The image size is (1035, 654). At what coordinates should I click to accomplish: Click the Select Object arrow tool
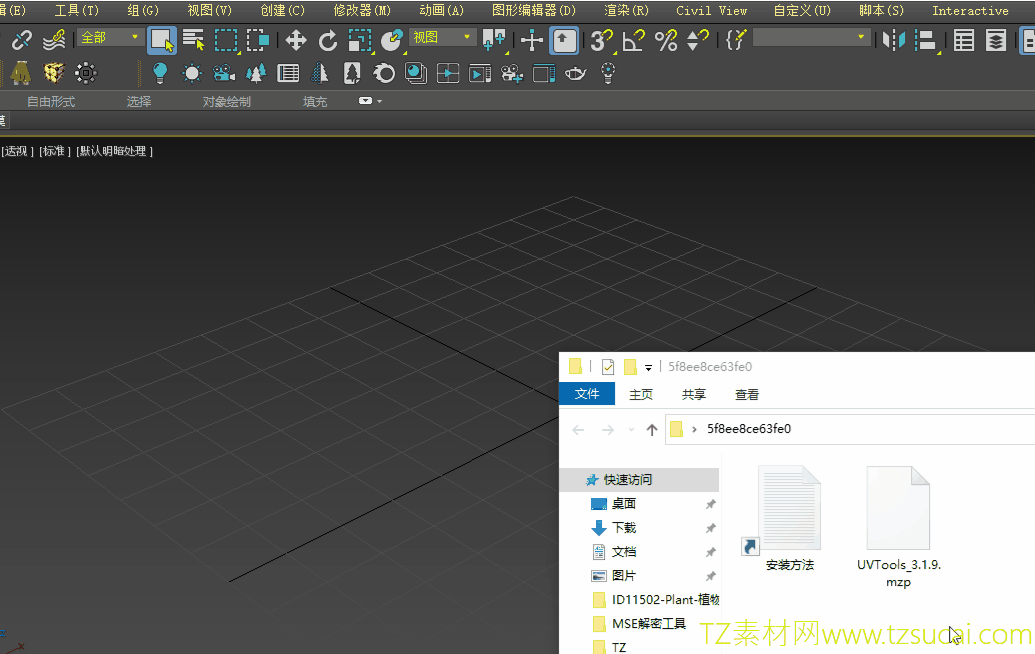click(x=162, y=41)
